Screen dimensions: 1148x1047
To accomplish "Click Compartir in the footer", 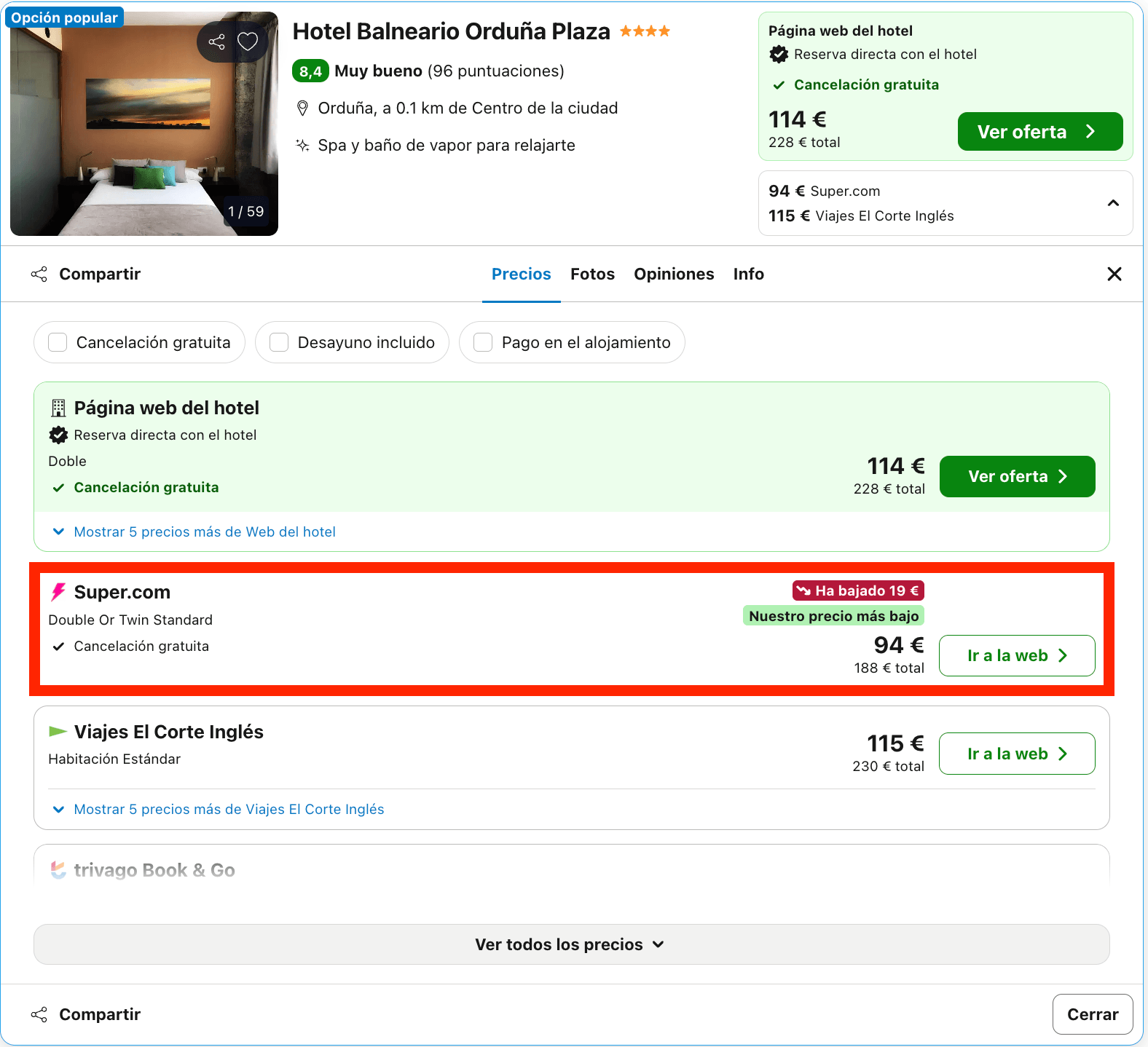I will click(x=100, y=1014).
